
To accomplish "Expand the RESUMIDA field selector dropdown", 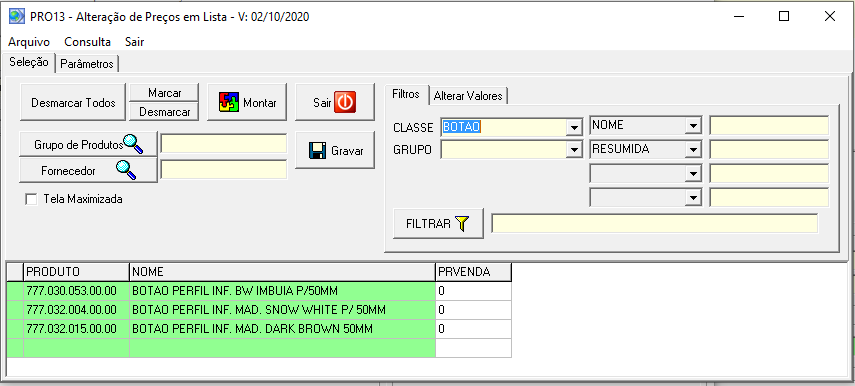I will 693,149.
